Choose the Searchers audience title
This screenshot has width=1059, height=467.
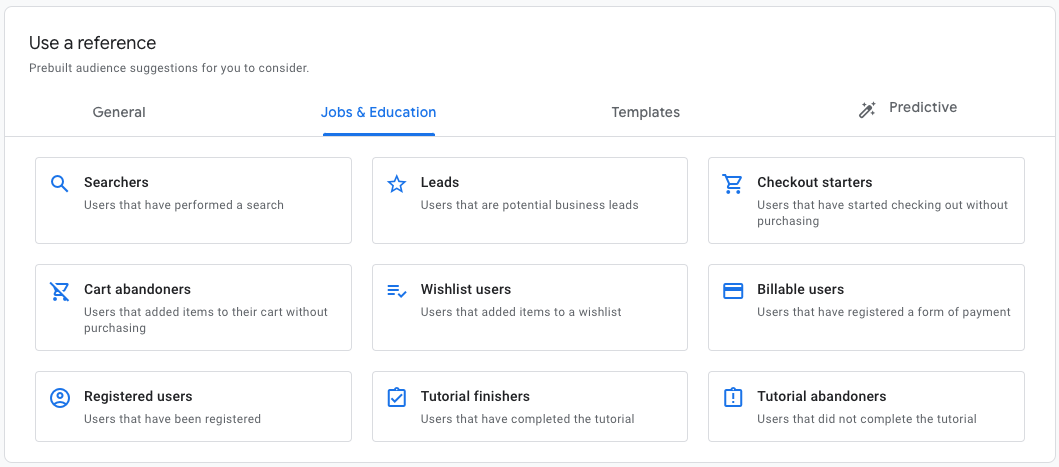pyautogui.click(x=116, y=182)
